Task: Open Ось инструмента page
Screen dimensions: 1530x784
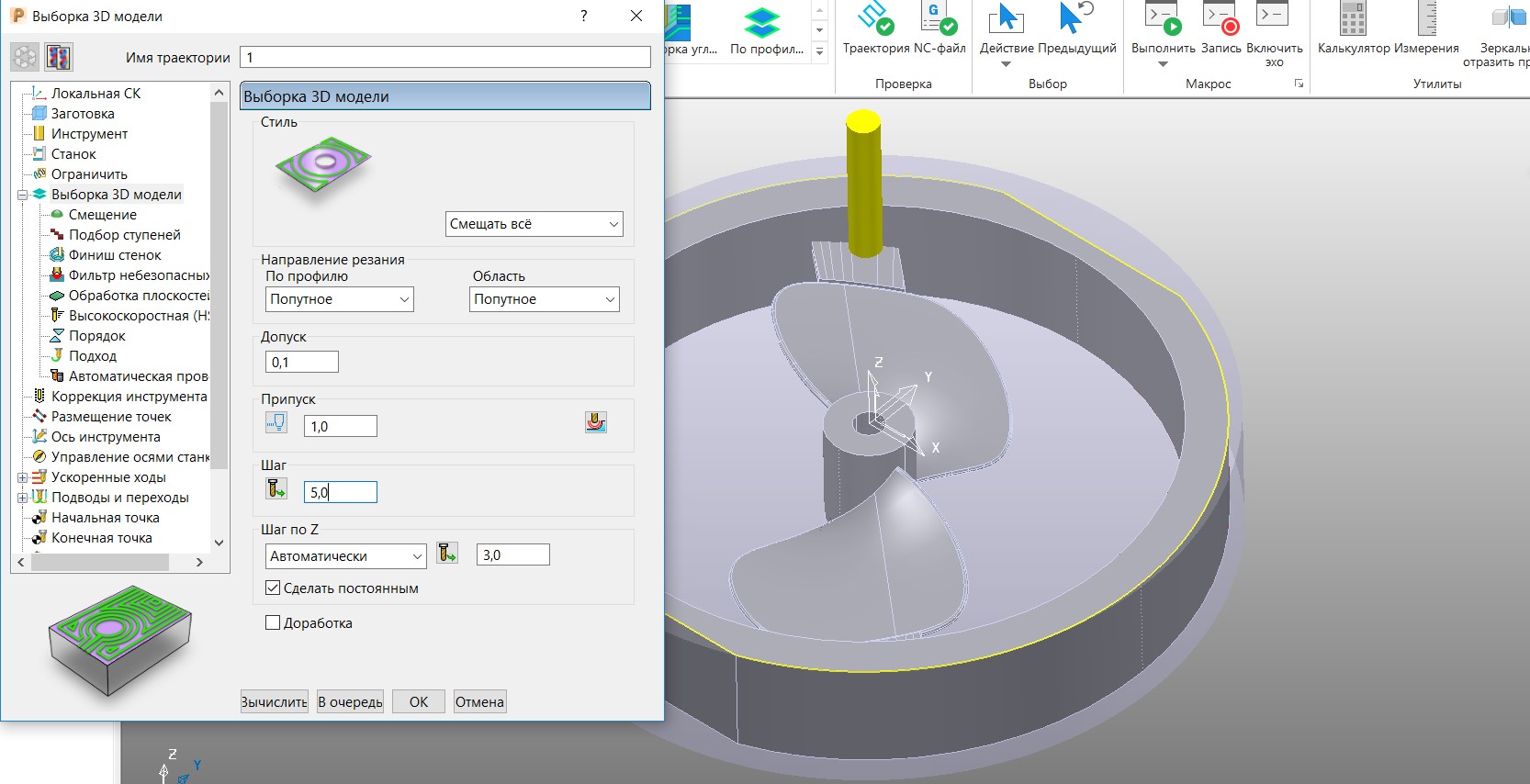Action: (106, 436)
